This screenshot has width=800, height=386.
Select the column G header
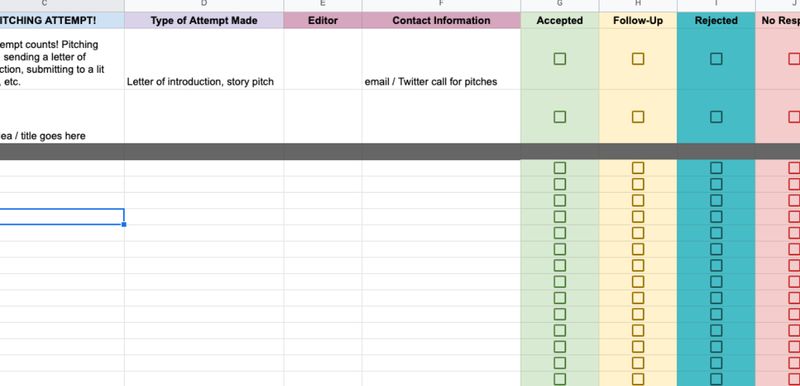[560, 5]
